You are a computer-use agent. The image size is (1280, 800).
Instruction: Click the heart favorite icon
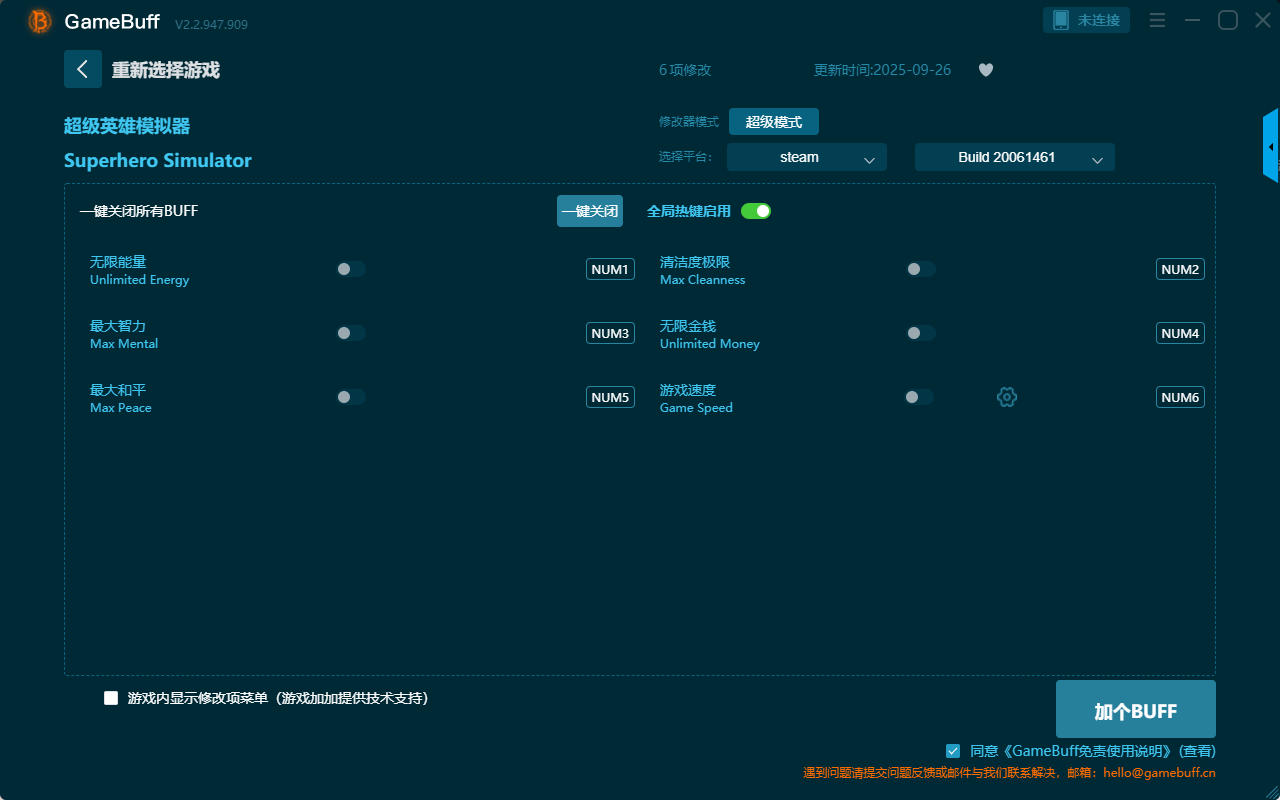coord(985,70)
